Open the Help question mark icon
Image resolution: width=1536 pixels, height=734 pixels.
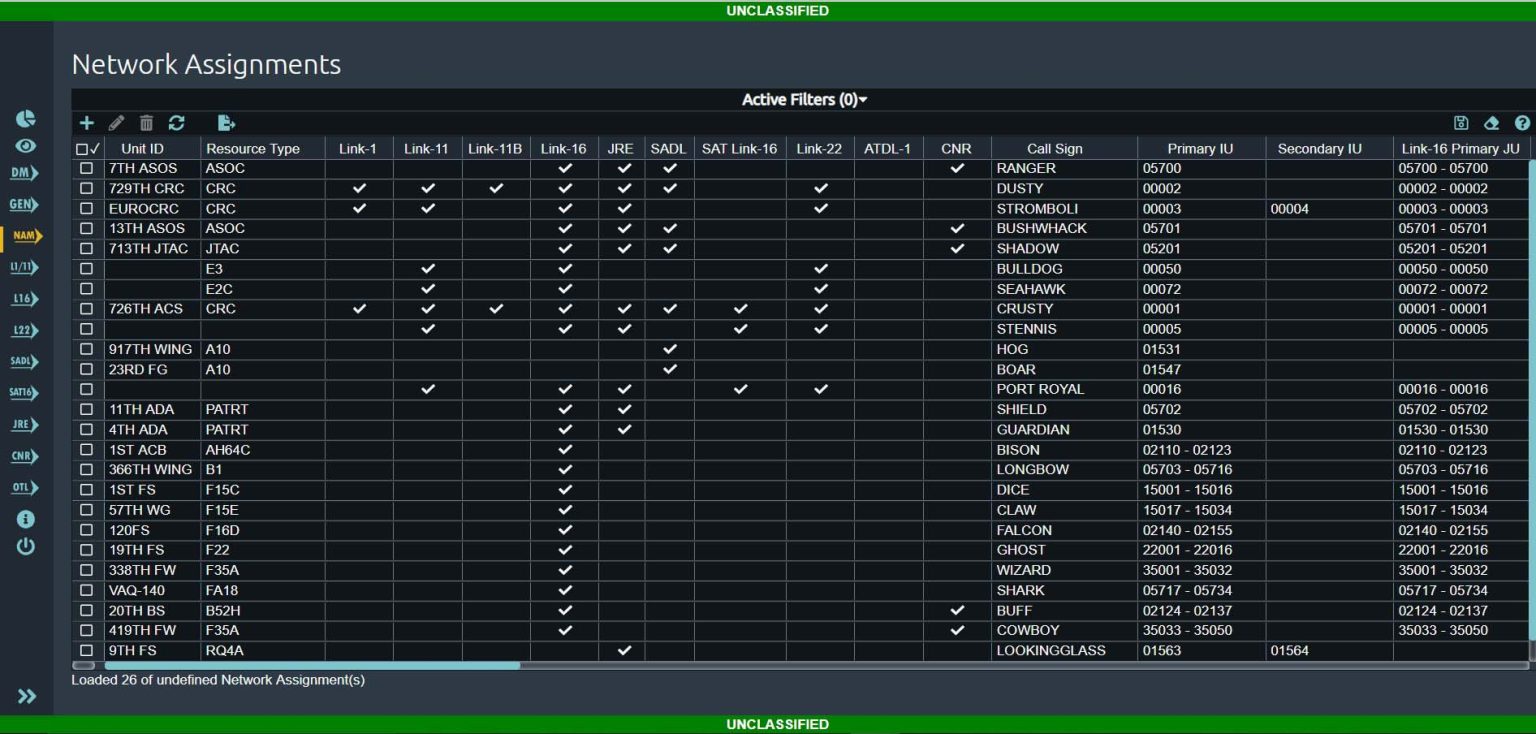1522,121
